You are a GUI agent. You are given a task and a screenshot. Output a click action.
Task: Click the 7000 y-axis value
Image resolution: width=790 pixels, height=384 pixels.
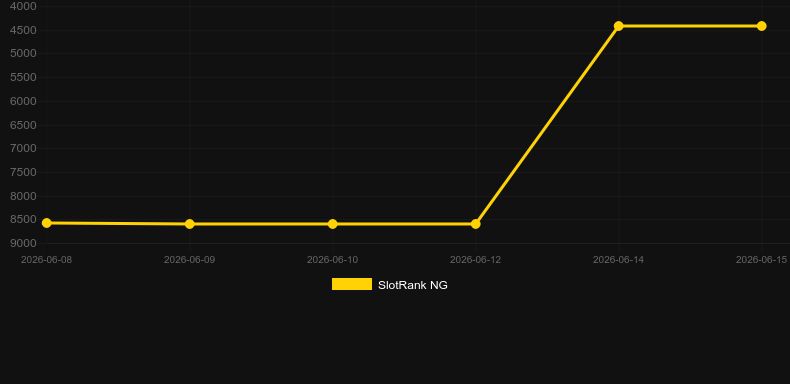[23, 149]
